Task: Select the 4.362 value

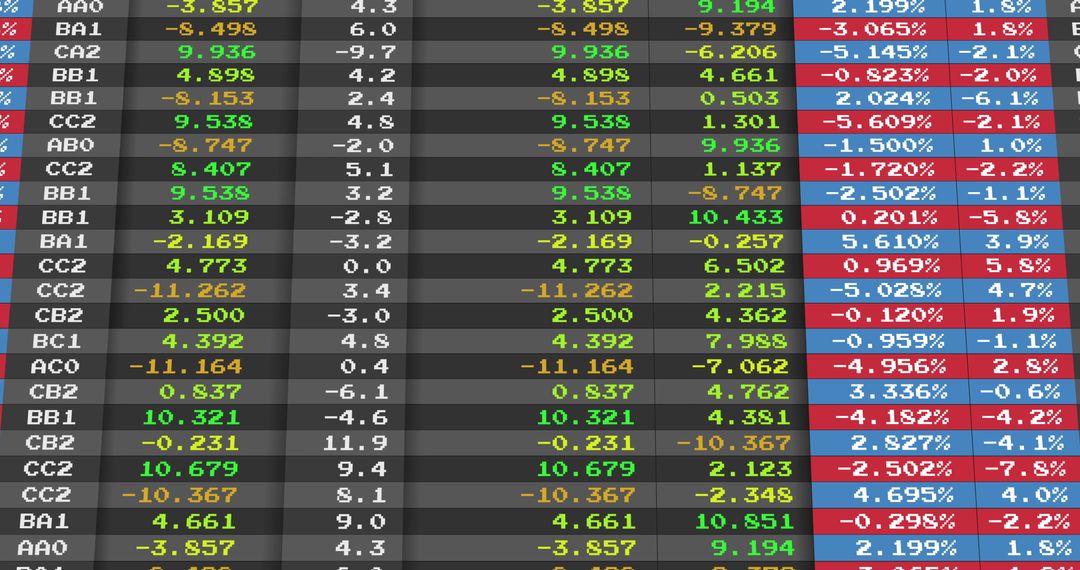Action: point(746,315)
